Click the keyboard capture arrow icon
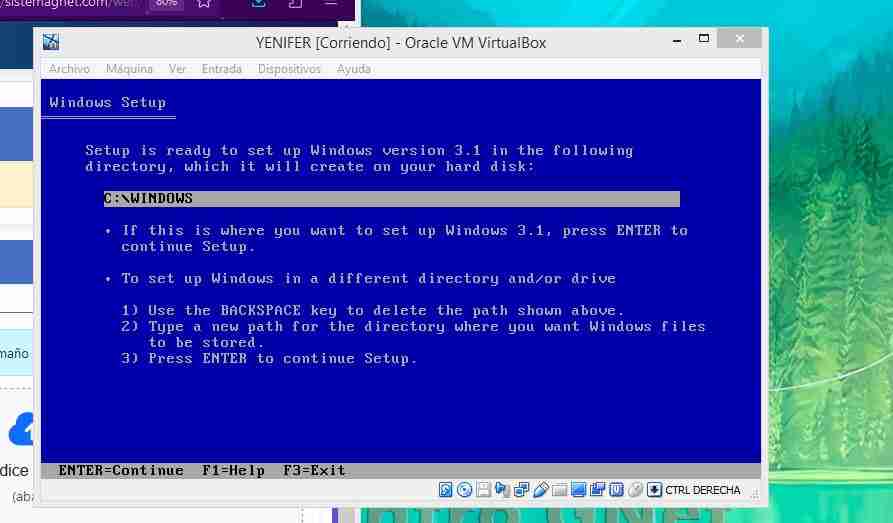Image resolution: width=893 pixels, height=523 pixels. 654,490
